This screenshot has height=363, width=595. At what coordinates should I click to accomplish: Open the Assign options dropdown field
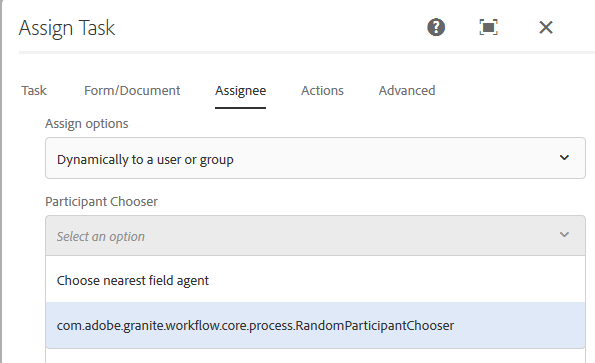click(x=315, y=158)
